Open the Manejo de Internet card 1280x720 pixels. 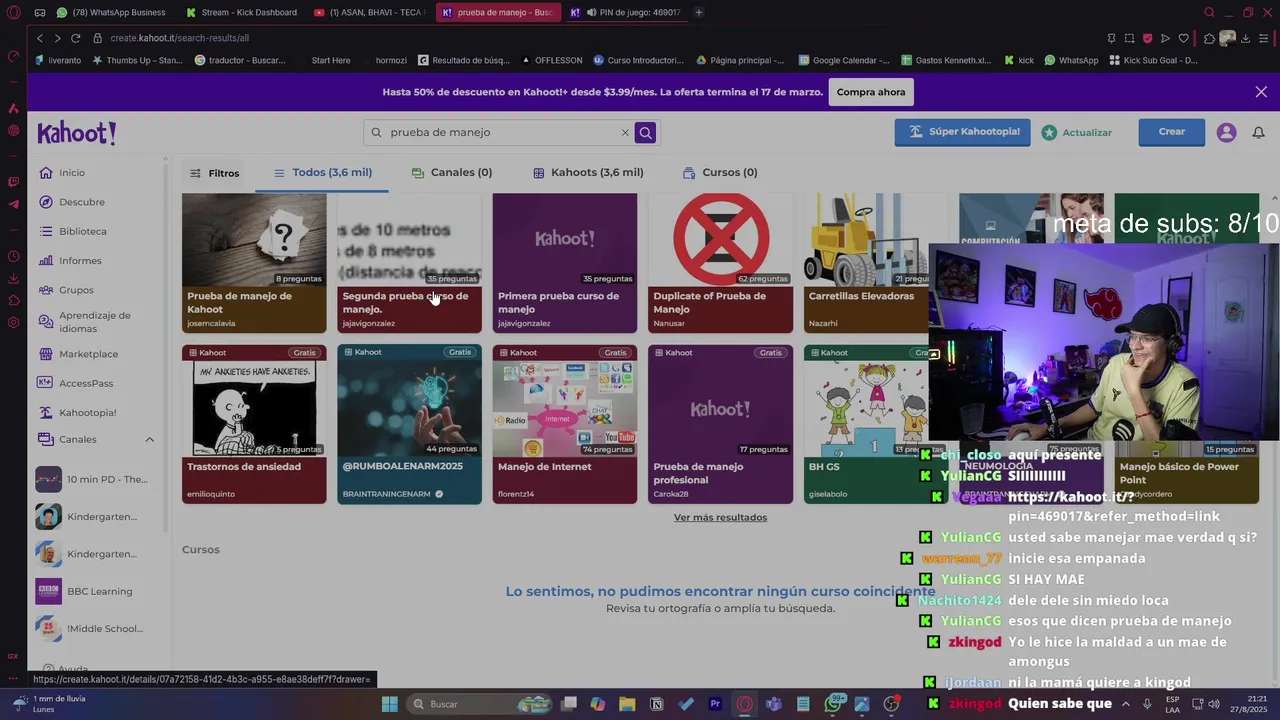565,424
